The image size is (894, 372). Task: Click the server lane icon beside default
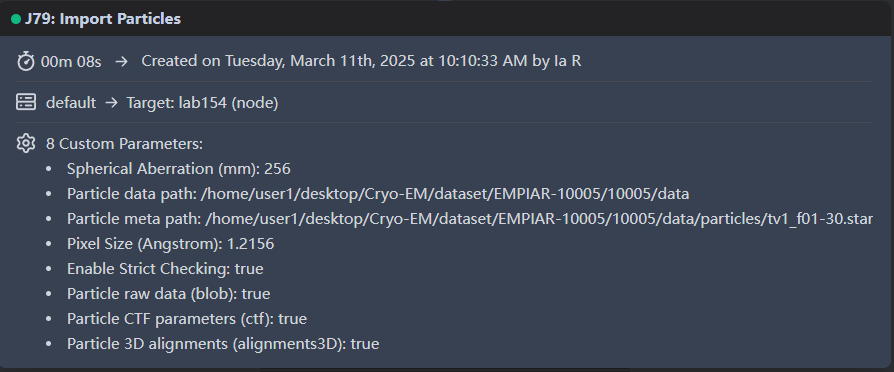(26, 102)
